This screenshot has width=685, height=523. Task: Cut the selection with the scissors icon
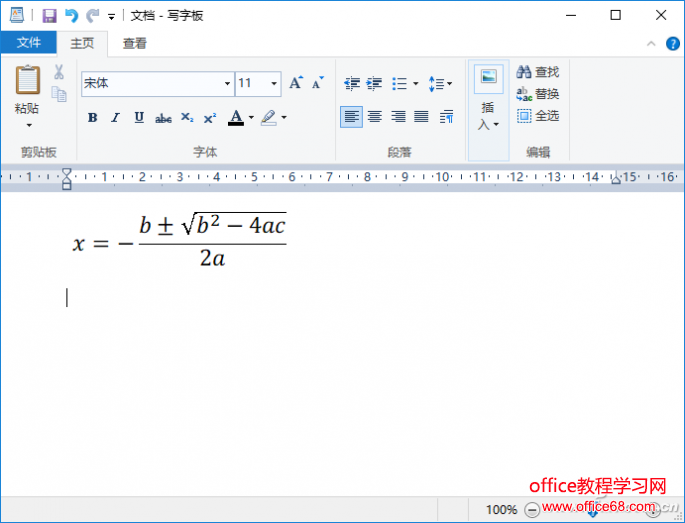[59, 72]
